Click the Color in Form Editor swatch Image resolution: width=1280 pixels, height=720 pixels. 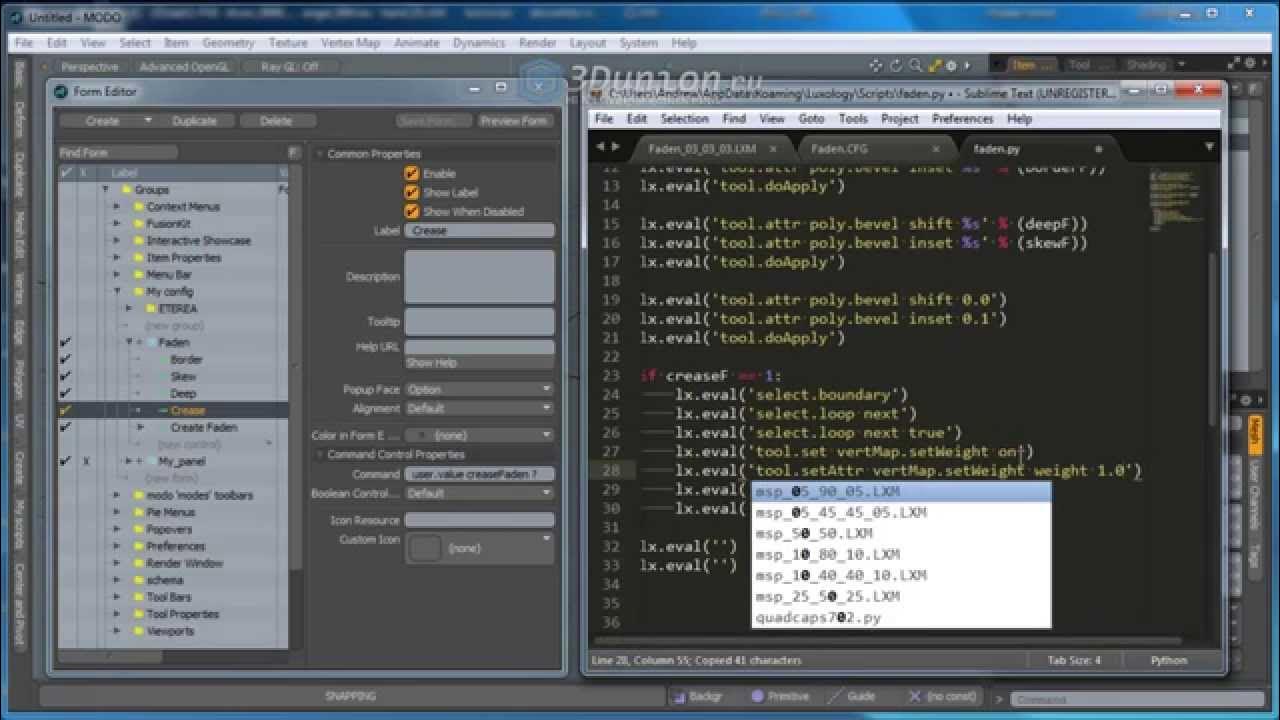click(419, 436)
